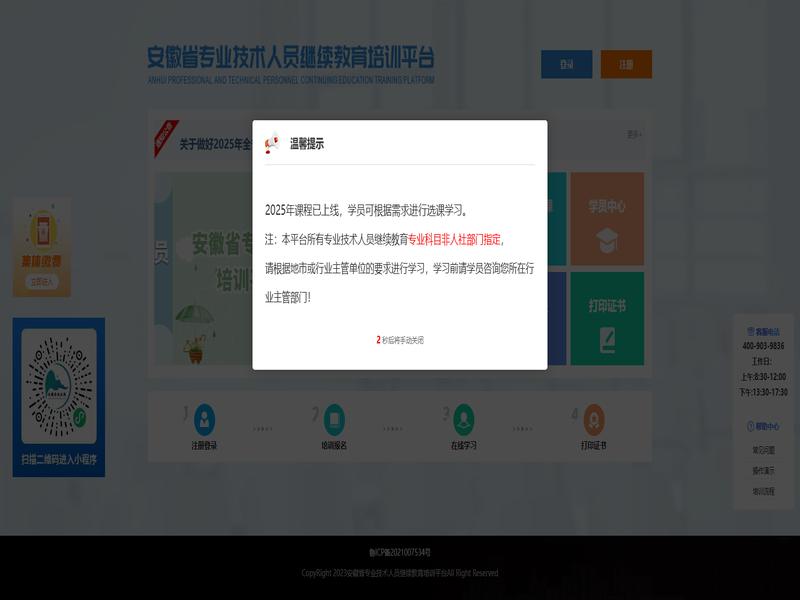Open 常见问题 in the help center

pos(763,450)
